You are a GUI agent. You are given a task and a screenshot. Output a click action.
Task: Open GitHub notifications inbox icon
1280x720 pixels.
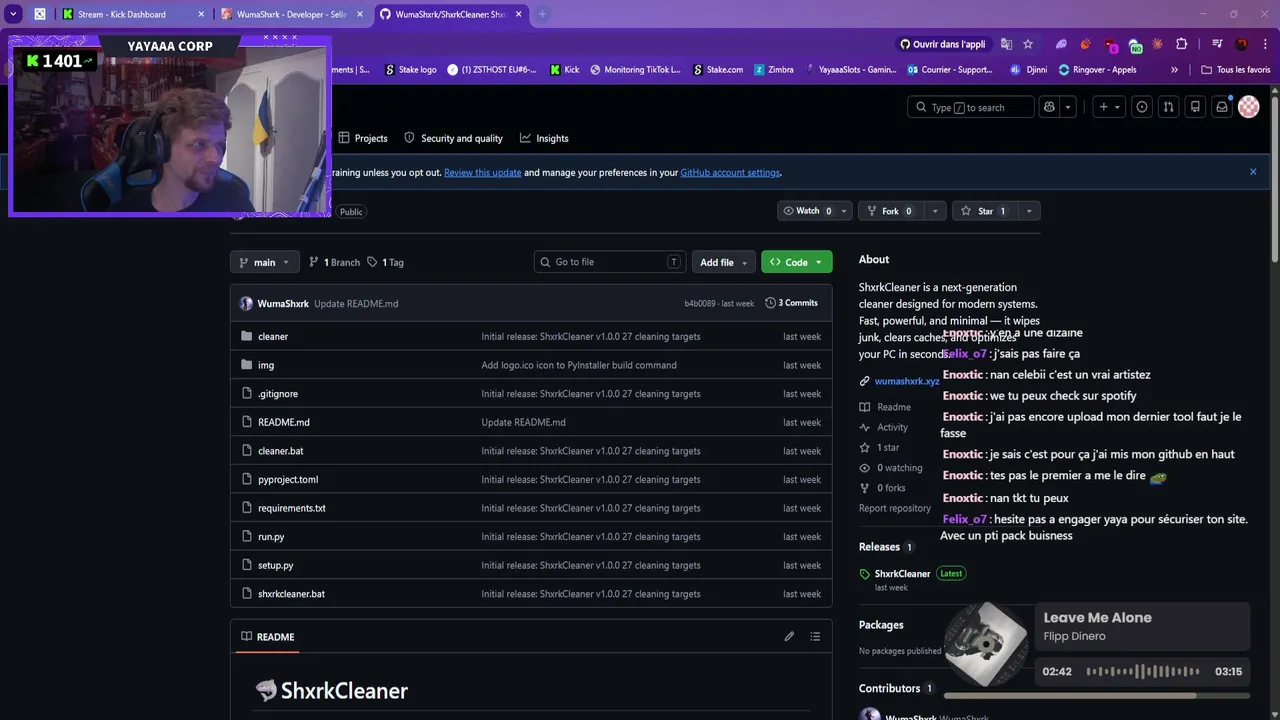tap(1222, 107)
